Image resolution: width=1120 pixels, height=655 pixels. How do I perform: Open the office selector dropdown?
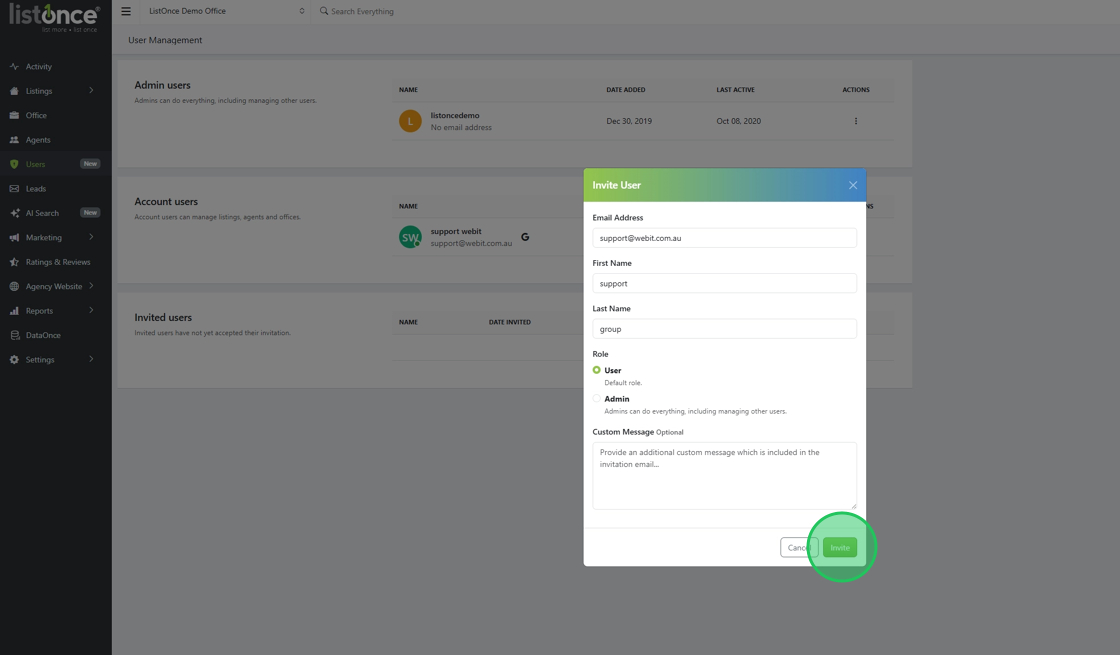coord(226,11)
